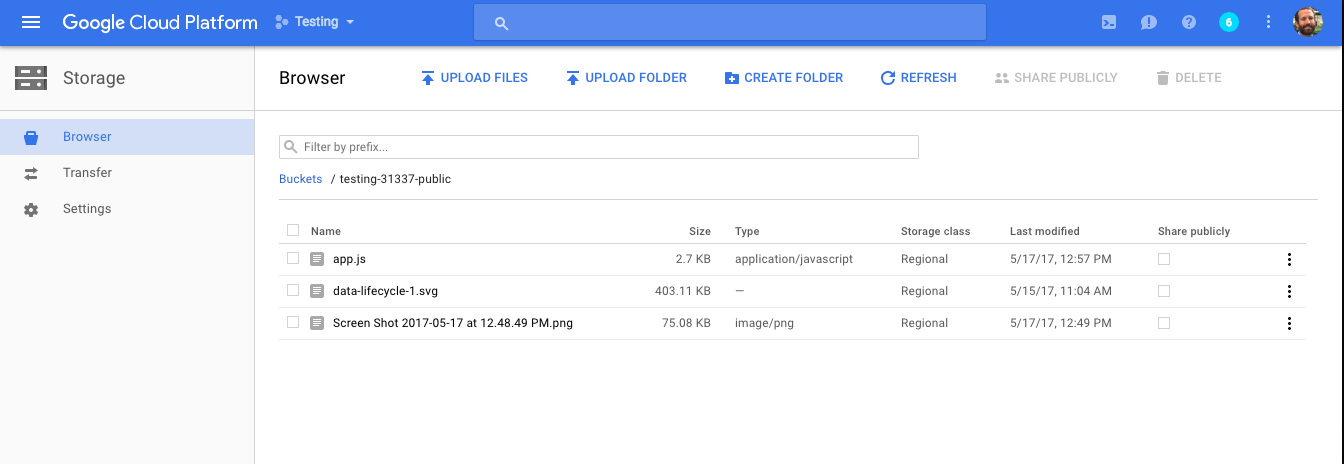
Task: Select the app.js file checkbox
Action: (293, 258)
